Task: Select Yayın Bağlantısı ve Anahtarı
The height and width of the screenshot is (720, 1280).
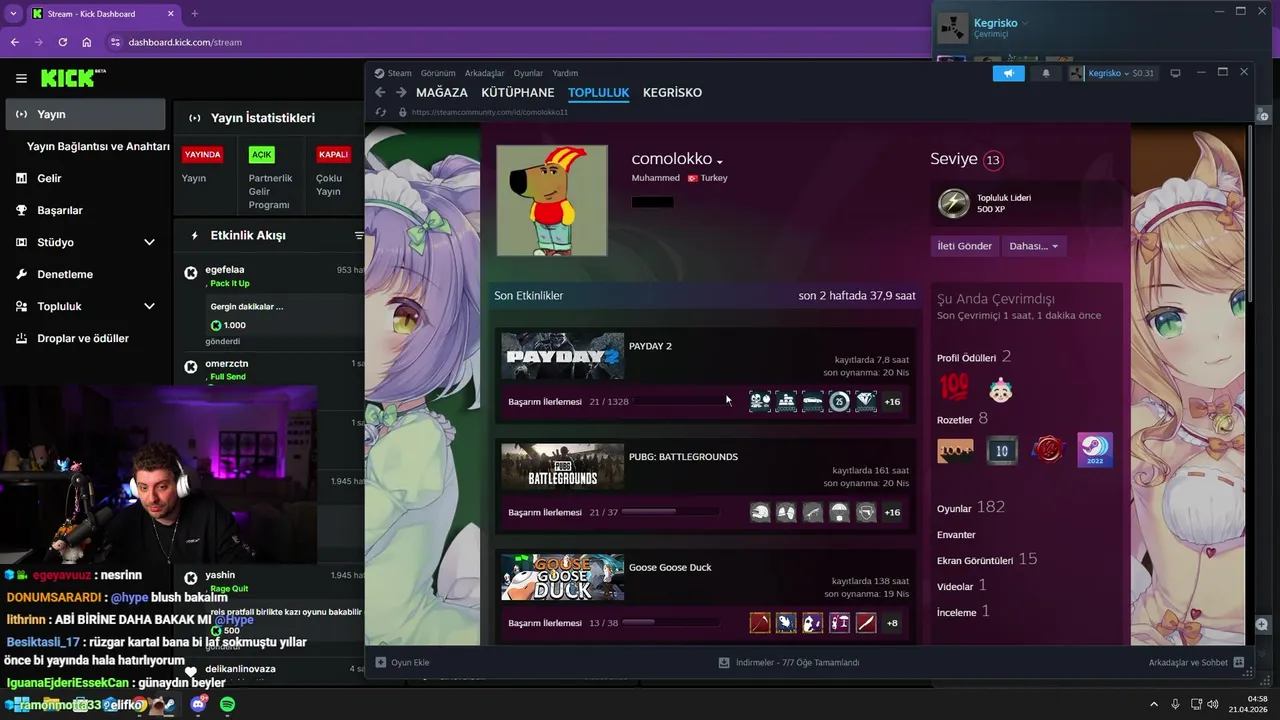Action: (98, 146)
